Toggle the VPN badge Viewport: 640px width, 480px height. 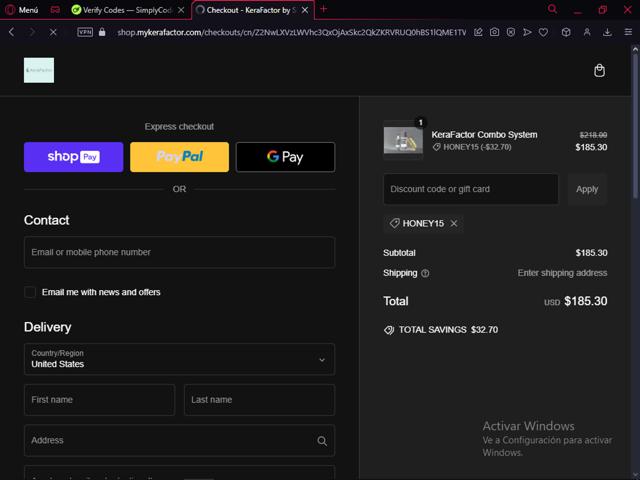point(85,32)
